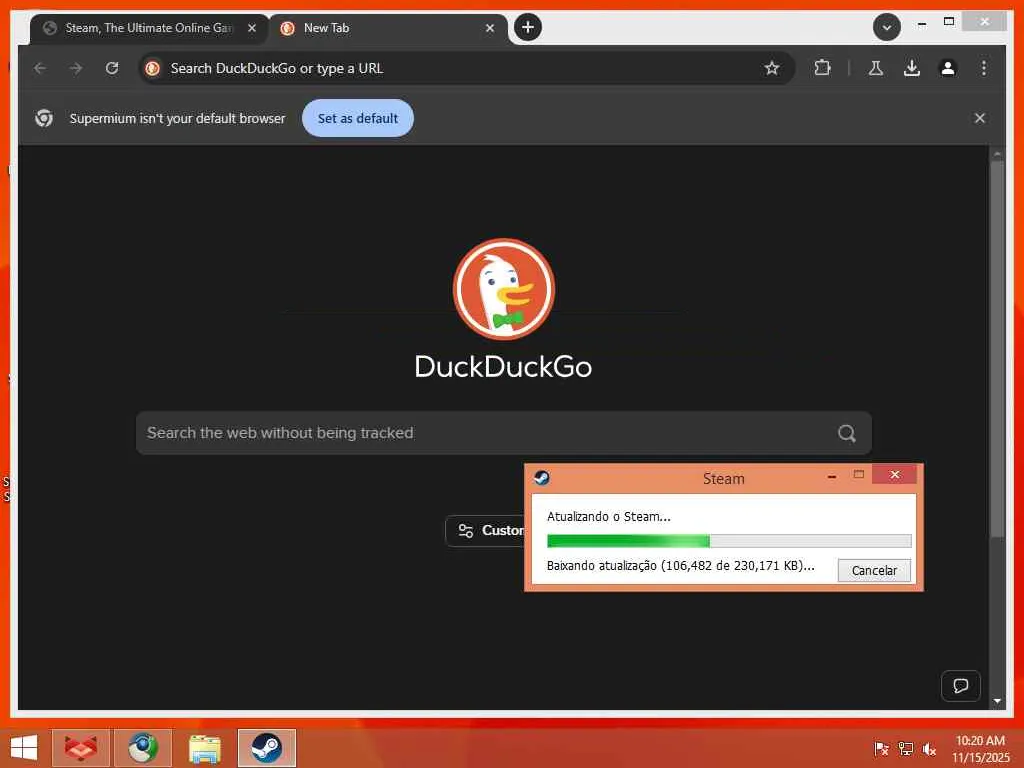
Task: Reload the current page
Action: point(112,68)
